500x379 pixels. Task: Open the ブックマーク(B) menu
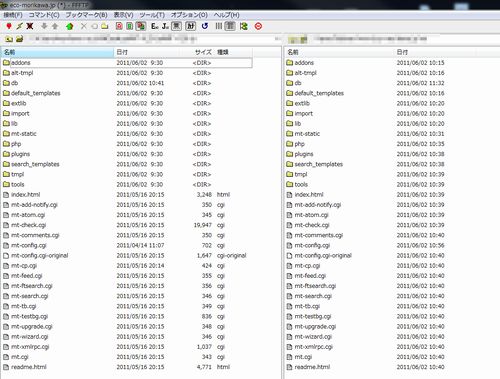(x=86, y=15)
